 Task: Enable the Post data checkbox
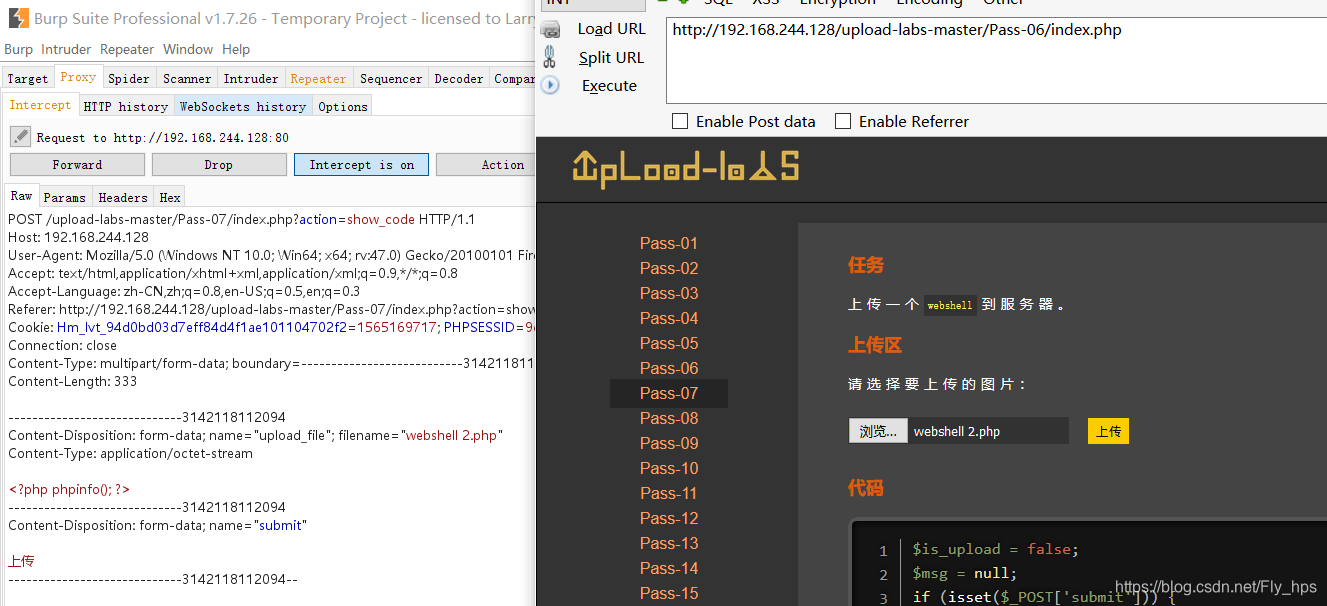pos(680,121)
